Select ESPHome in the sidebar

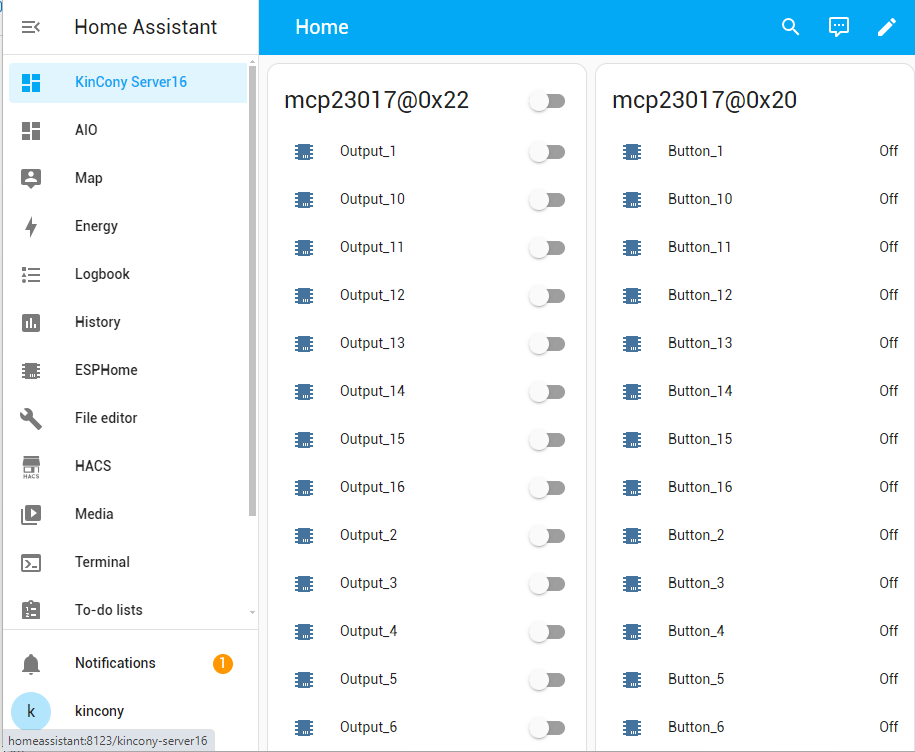pyautogui.click(x=106, y=370)
